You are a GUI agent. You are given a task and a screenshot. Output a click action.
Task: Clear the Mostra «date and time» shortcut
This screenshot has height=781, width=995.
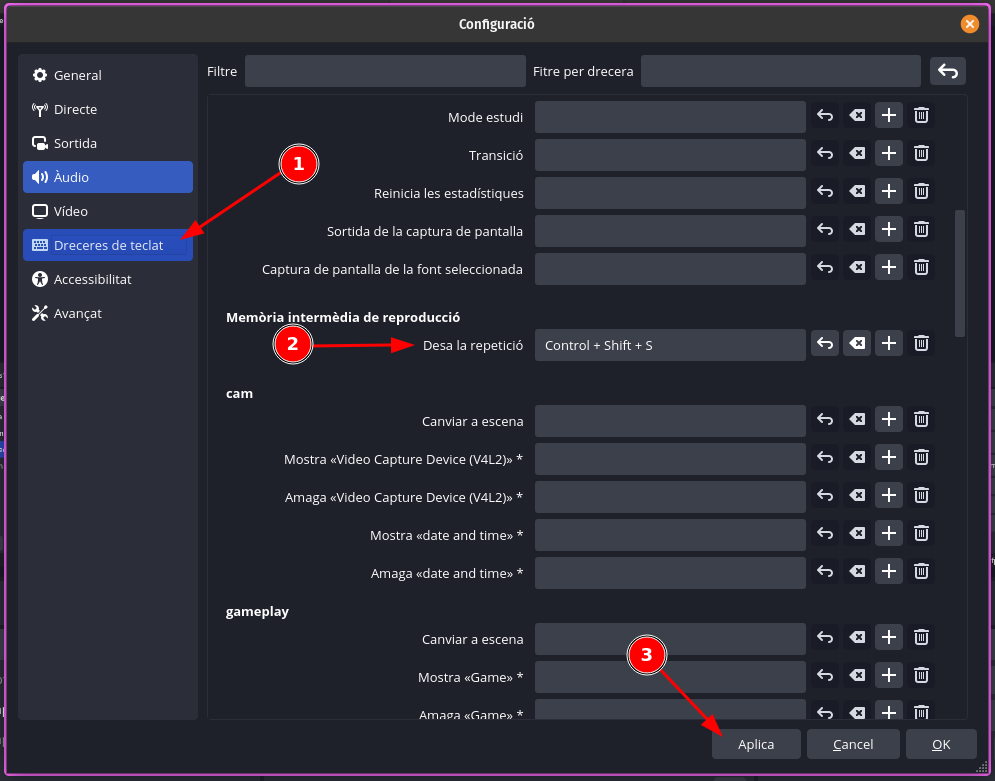coord(857,534)
